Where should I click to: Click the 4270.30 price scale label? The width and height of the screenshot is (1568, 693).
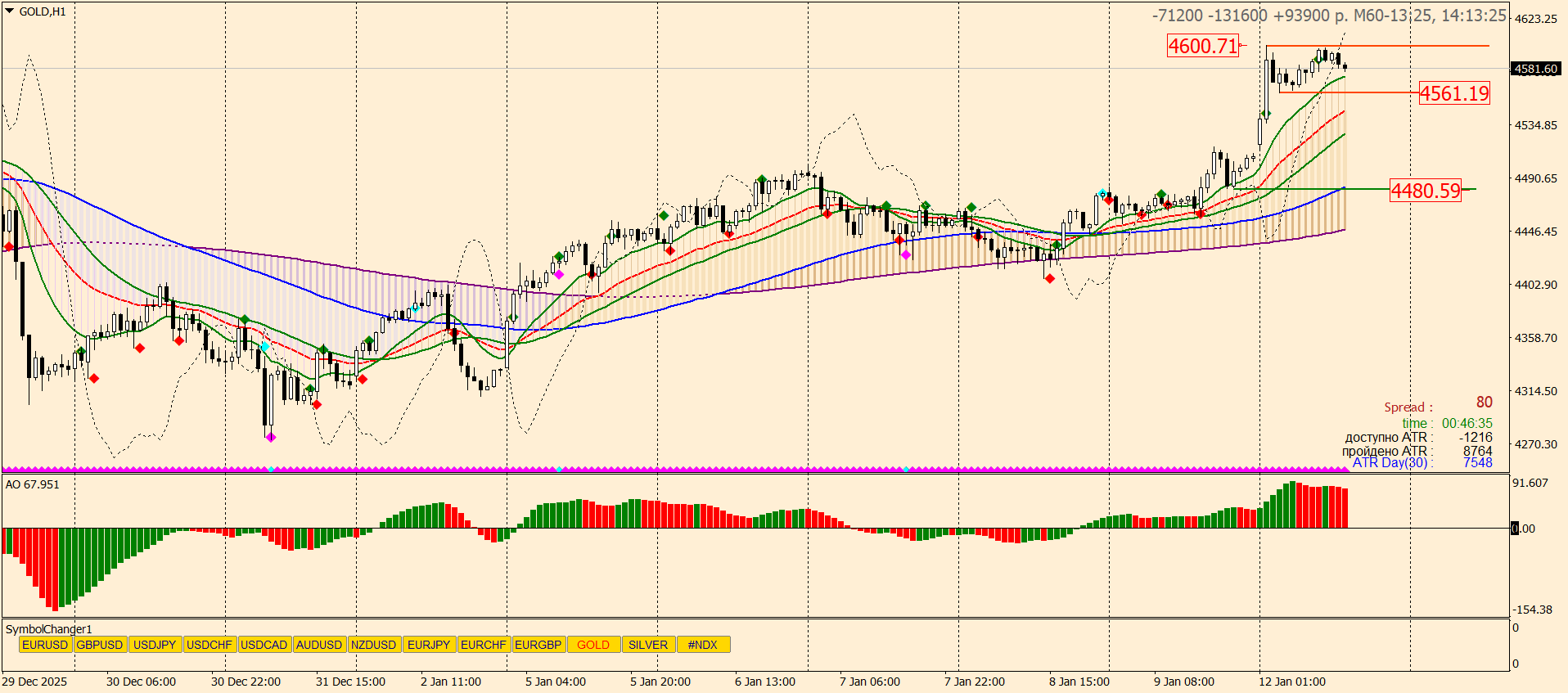(x=1536, y=444)
